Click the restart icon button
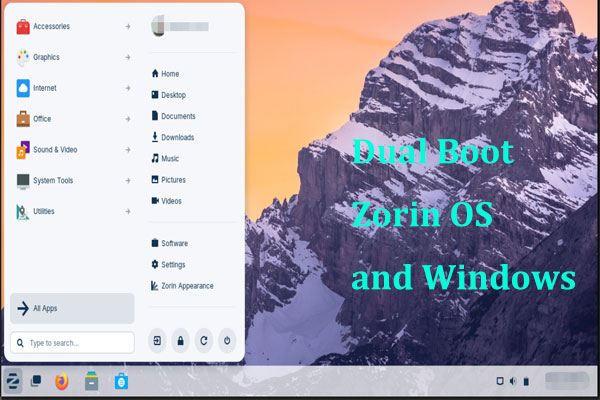This screenshot has height=400, width=600. coord(204,341)
